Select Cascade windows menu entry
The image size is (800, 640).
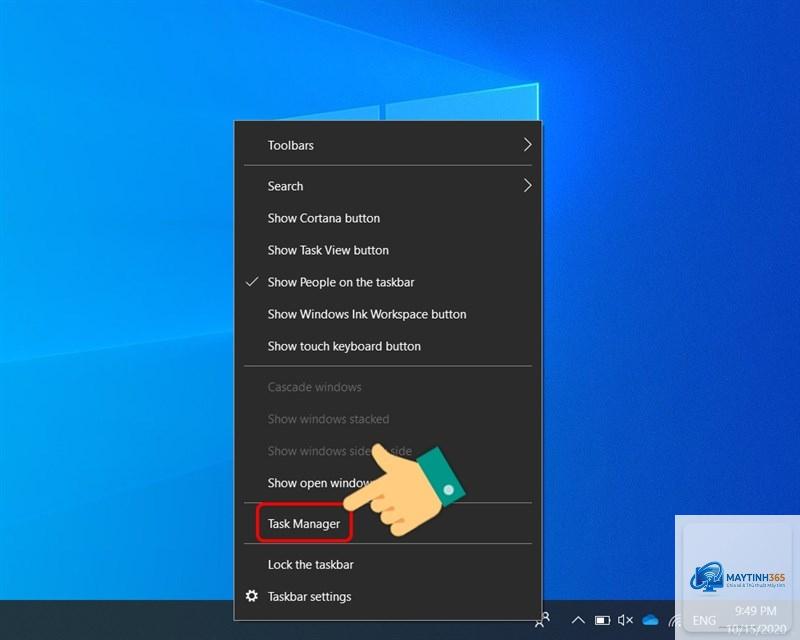click(388, 387)
